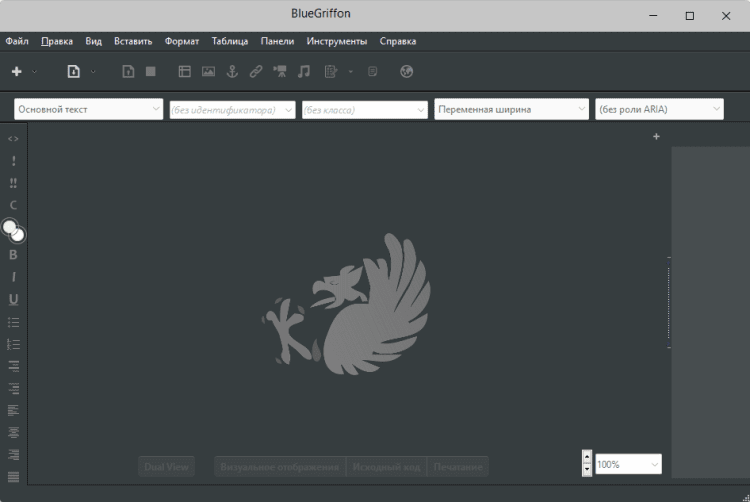This screenshot has height=502, width=750.
Task: Click the Stop loading square icon
Action: coord(151,72)
